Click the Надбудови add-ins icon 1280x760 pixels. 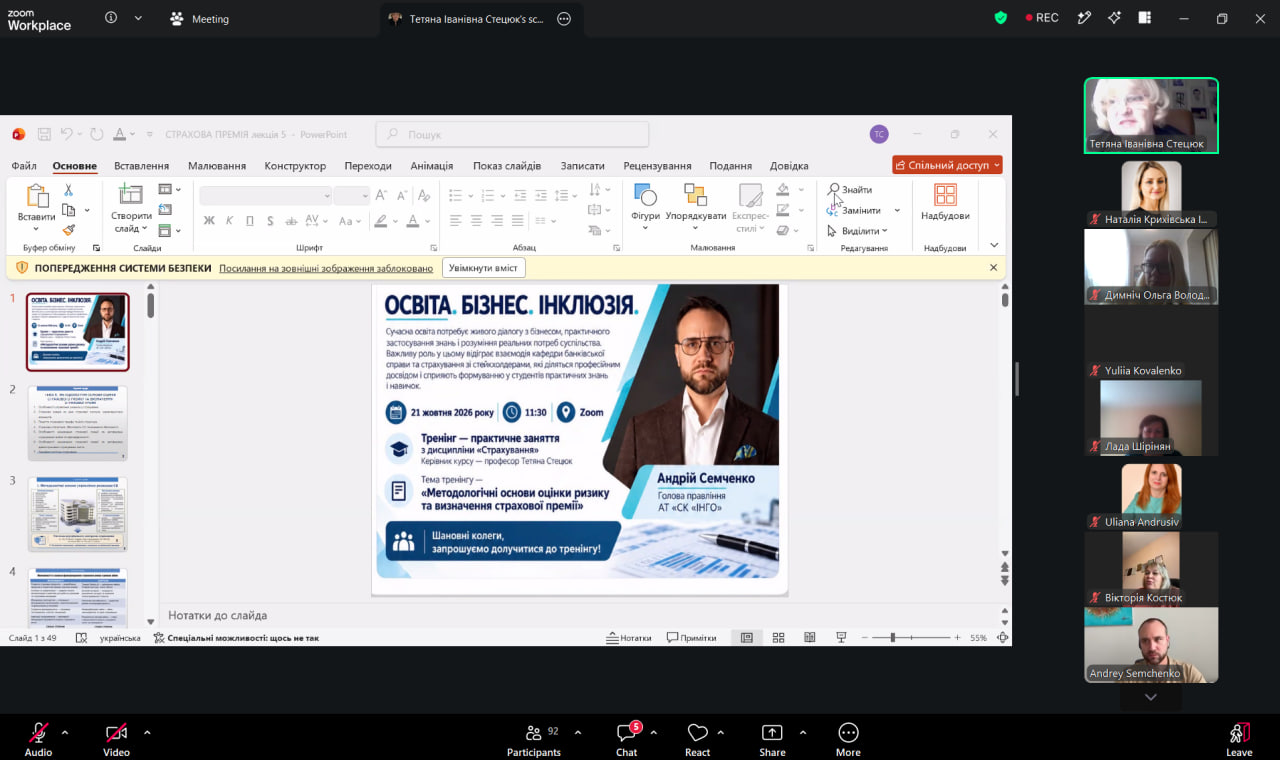click(945, 202)
